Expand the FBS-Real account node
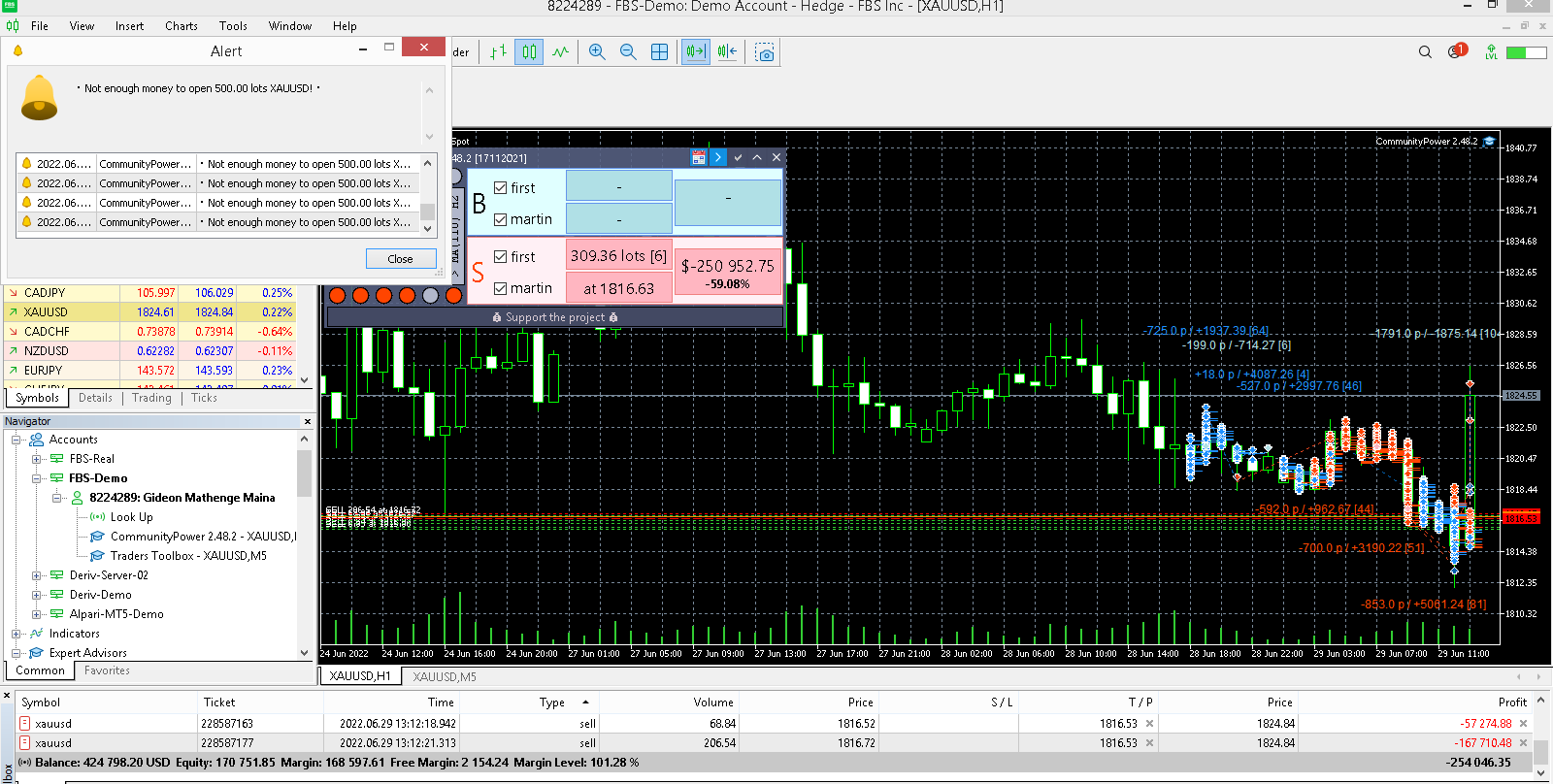 [x=37, y=459]
